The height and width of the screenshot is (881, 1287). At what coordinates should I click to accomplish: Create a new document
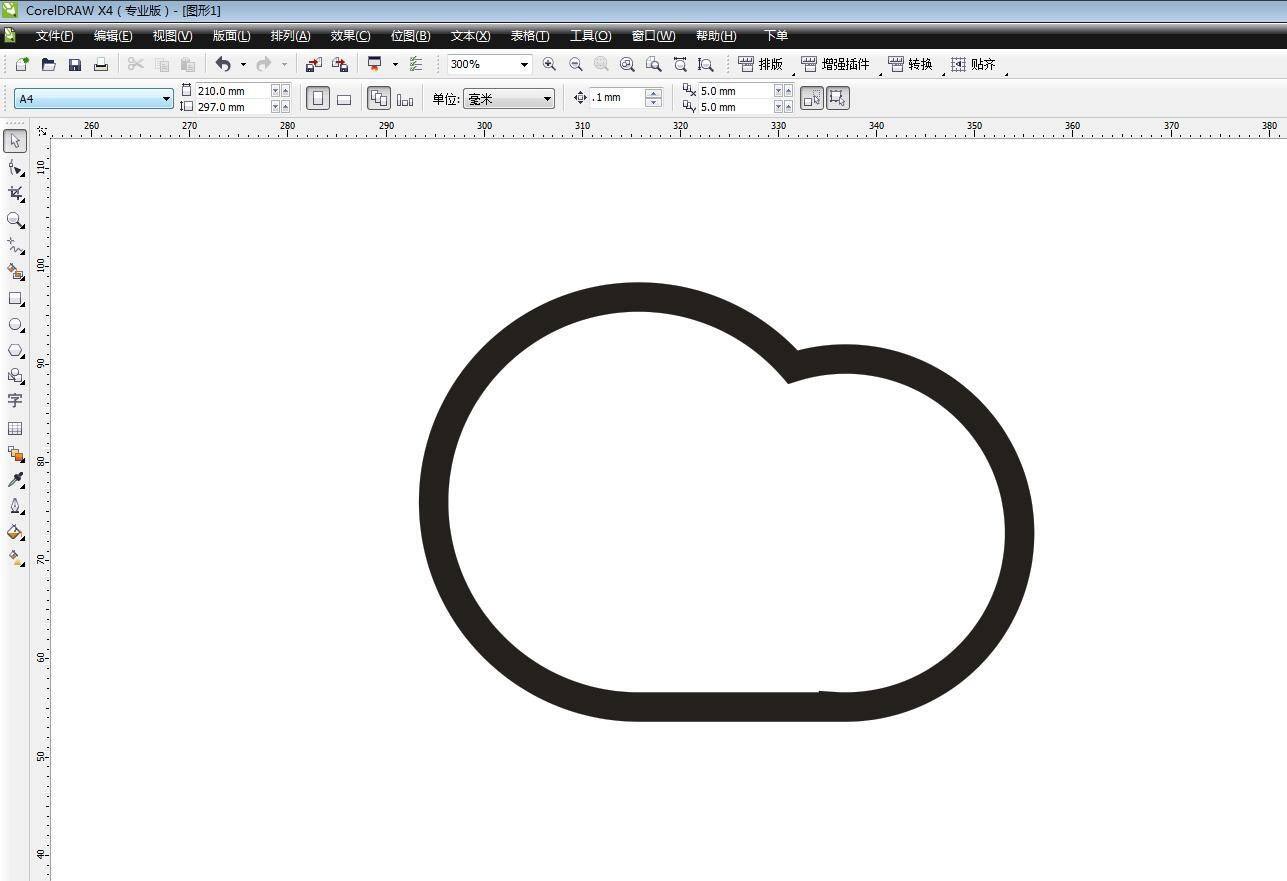(x=22, y=64)
